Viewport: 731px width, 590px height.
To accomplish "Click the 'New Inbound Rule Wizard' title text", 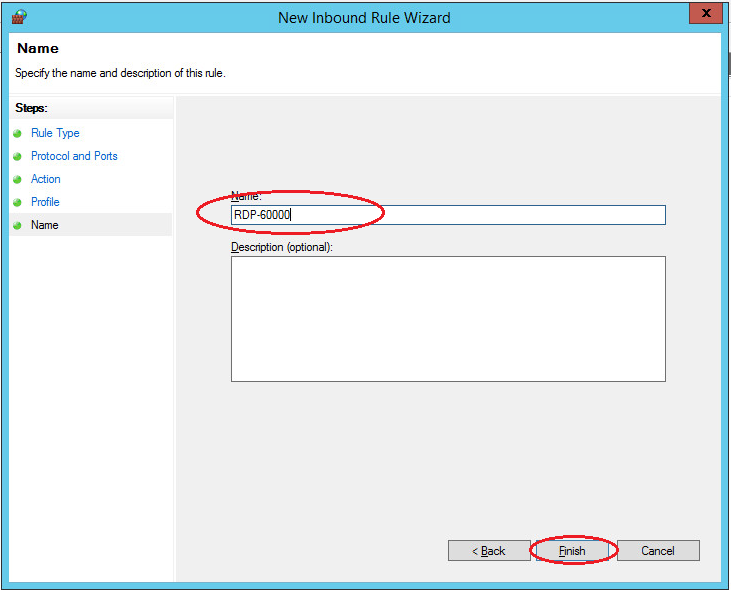I will tap(364, 18).
